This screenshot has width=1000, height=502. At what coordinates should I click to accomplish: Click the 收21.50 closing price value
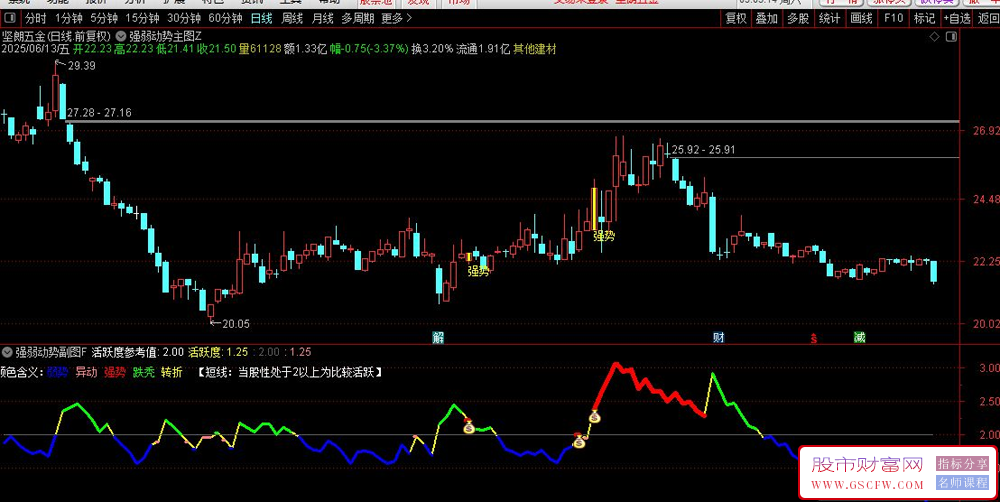[x=216, y=49]
